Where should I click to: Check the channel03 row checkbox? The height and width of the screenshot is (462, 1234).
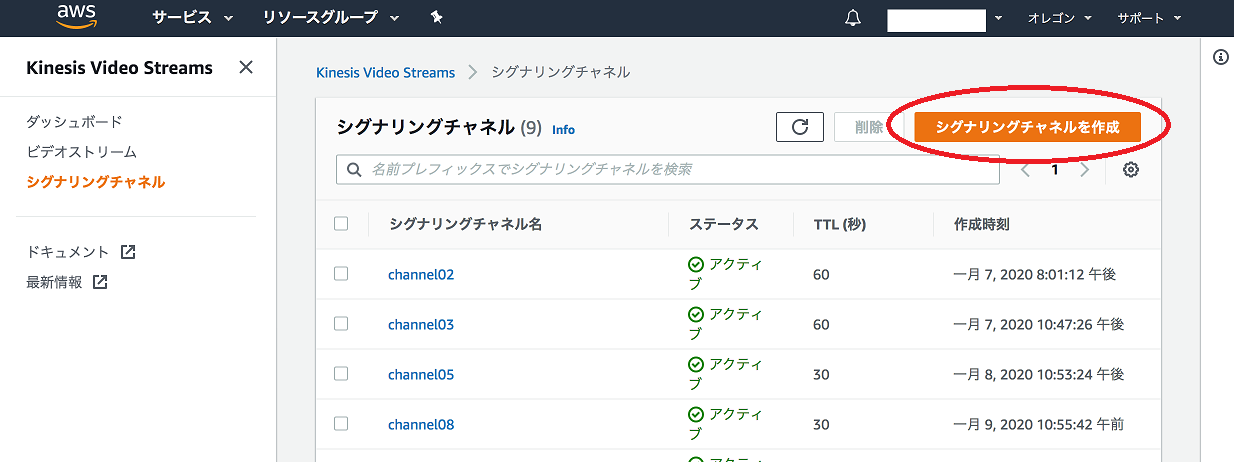pos(341,324)
